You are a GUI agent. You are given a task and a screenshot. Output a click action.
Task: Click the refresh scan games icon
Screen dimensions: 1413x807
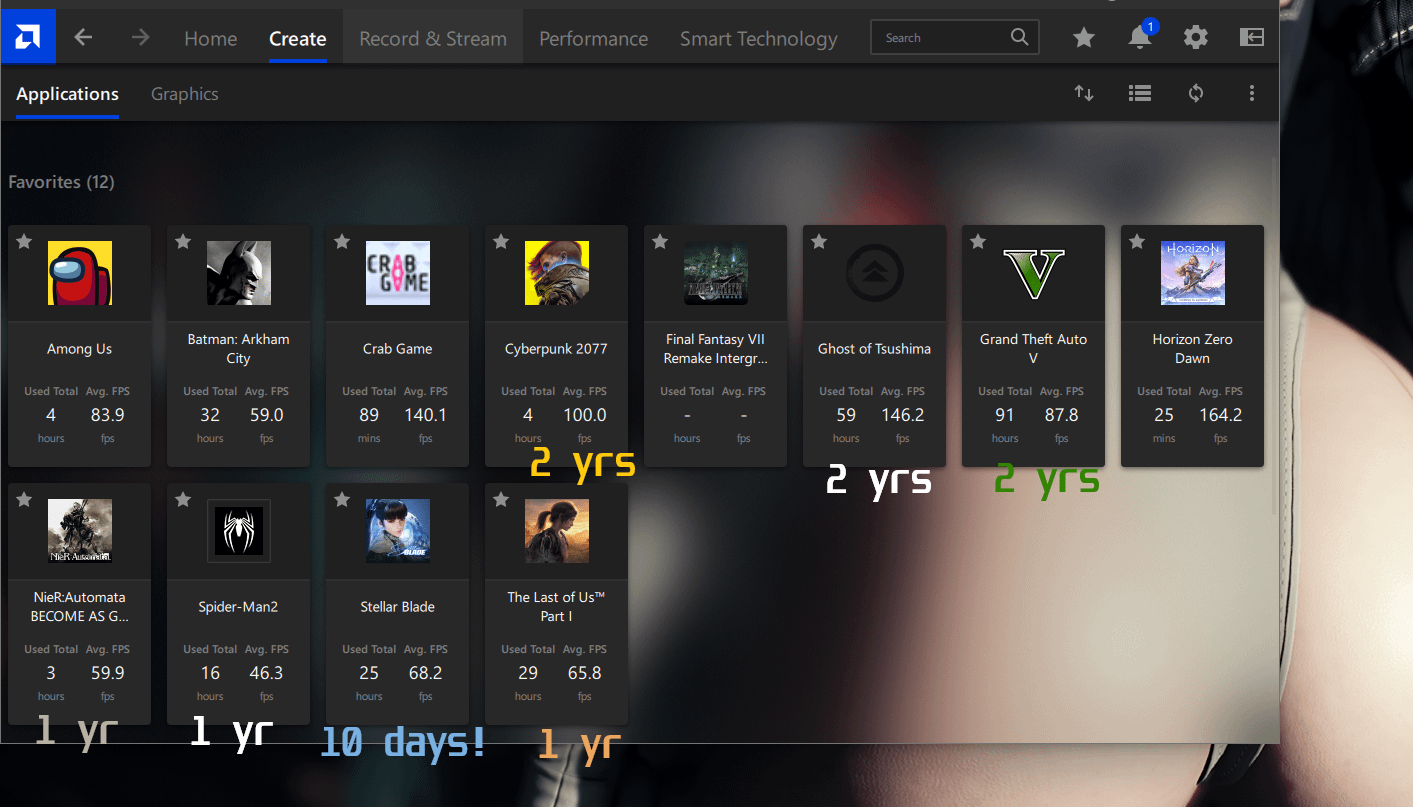[1196, 93]
